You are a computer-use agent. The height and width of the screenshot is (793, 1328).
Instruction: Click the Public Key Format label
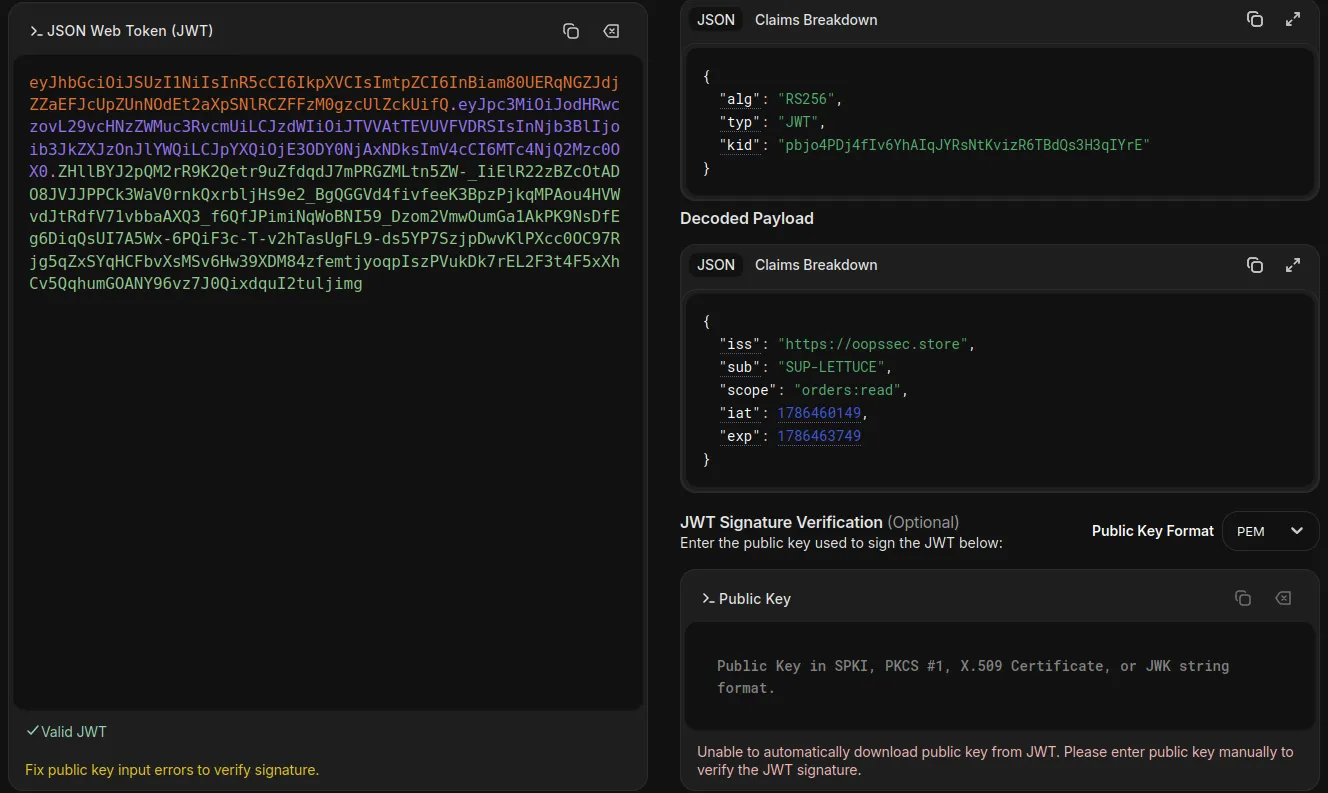[1152, 531]
